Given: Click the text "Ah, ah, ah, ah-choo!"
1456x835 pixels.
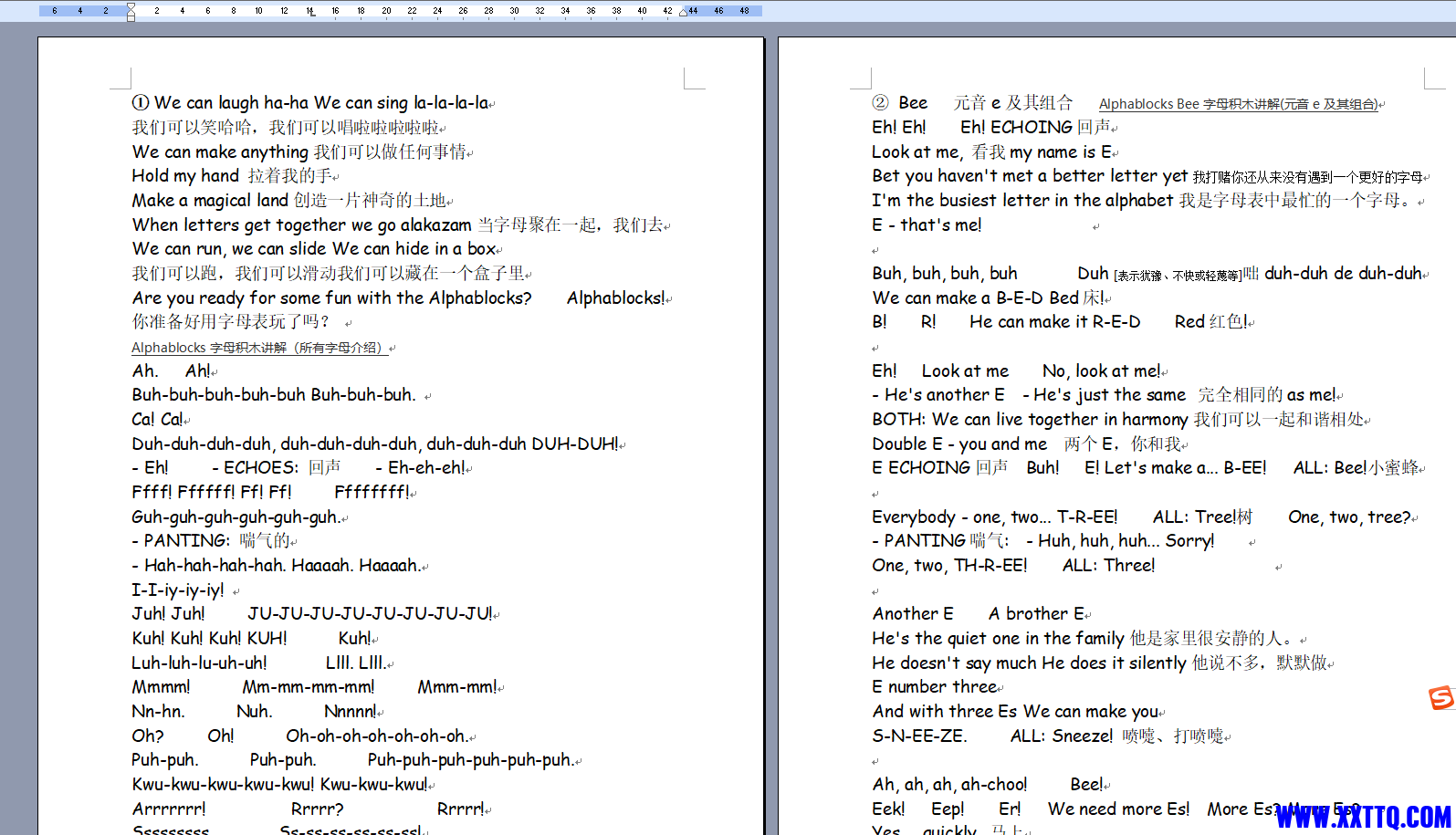Looking at the screenshot, I should click(x=949, y=784).
